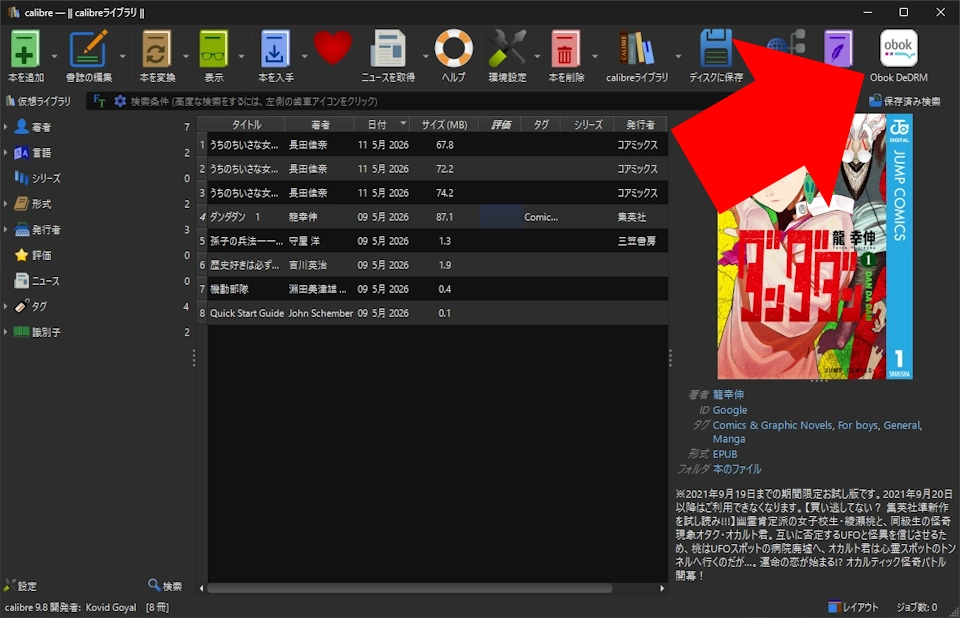Open Convert books dropdown arrow
Screen dimensions: 960x618
(186, 56)
